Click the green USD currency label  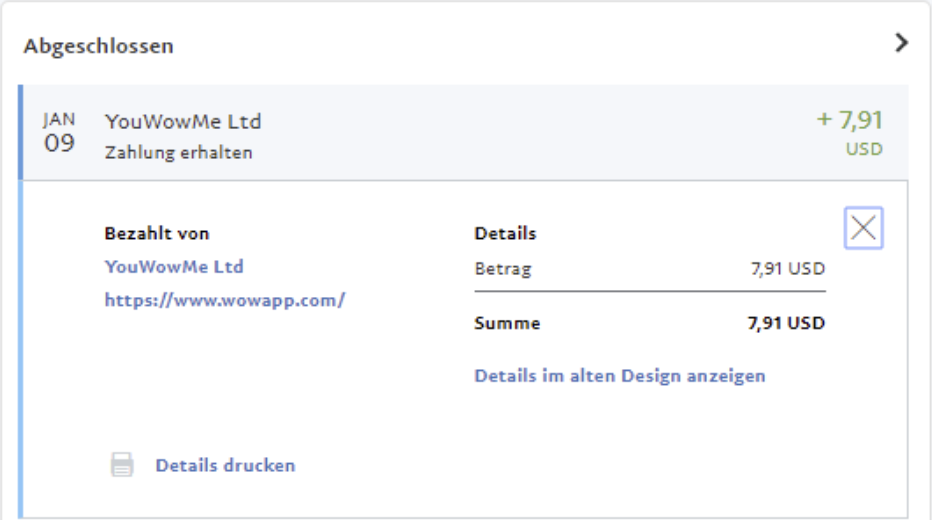pos(864,150)
